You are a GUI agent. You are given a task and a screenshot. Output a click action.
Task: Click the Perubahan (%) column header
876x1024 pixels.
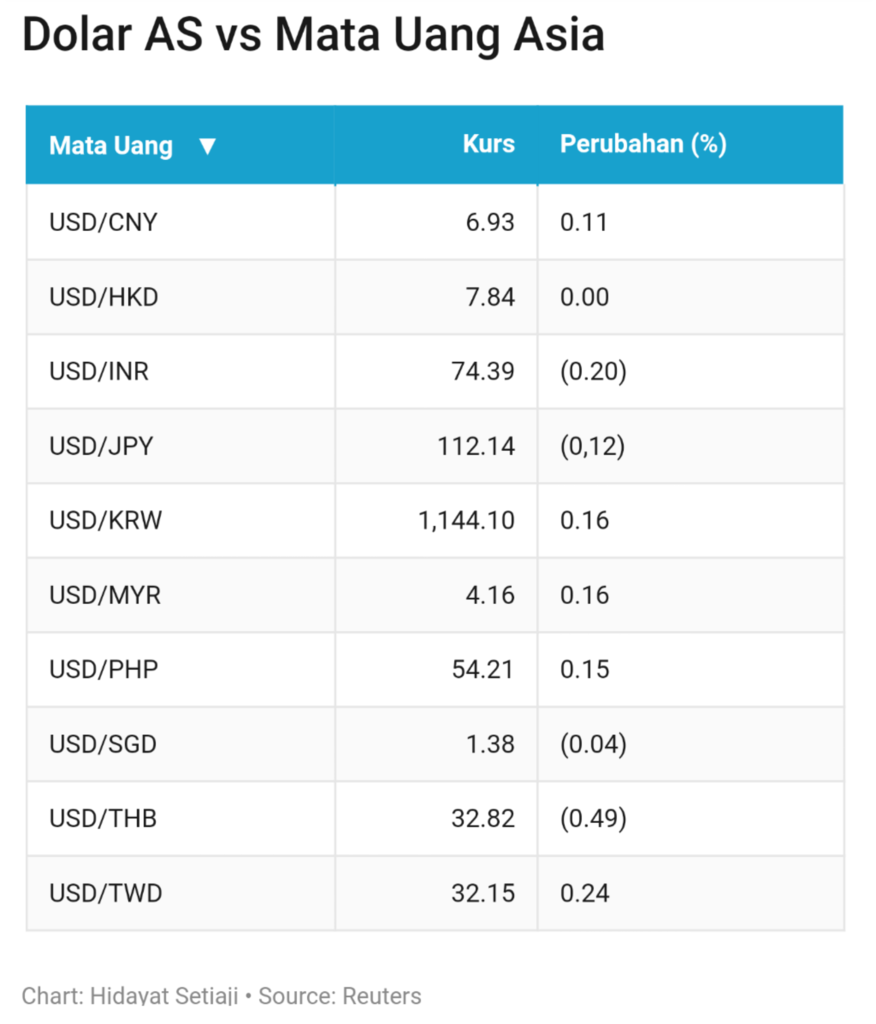coord(643,144)
